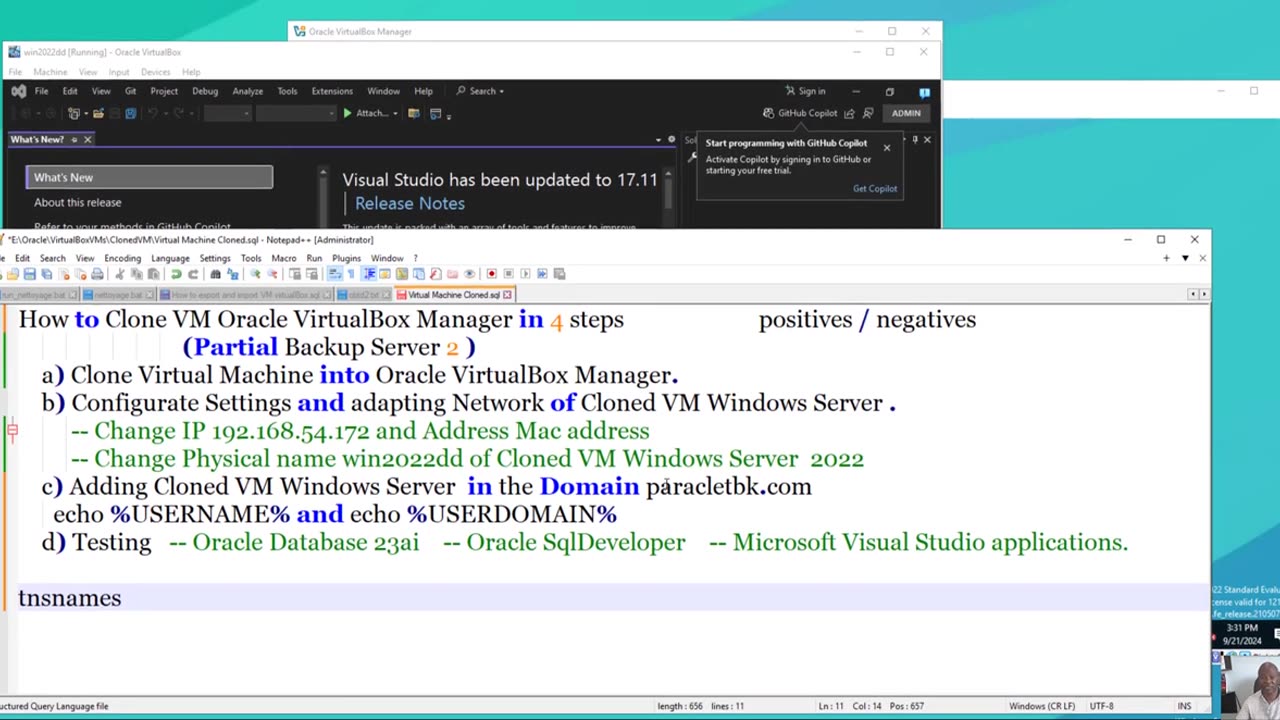Open Replace icon in Notepad++ toolbar
This screenshot has width=1280, height=720.
click(x=232, y=274)
